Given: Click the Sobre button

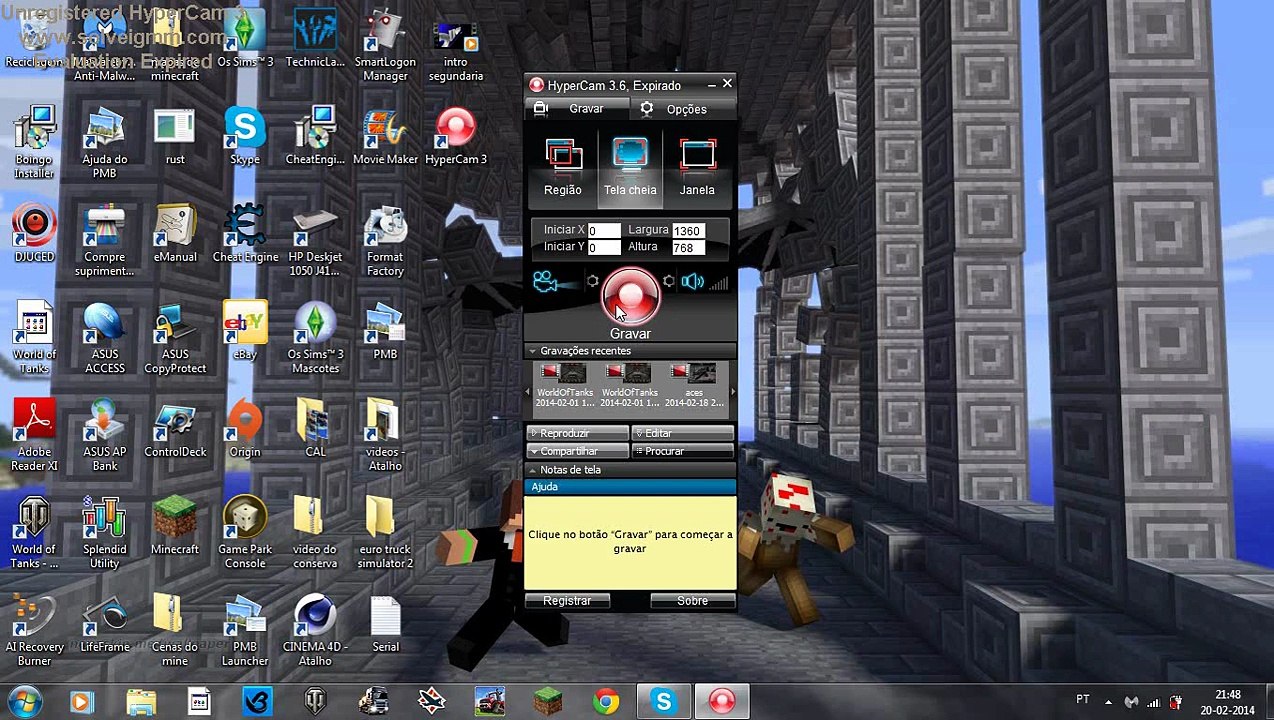Looking at the screenshot, I should (x=692, y=601).
